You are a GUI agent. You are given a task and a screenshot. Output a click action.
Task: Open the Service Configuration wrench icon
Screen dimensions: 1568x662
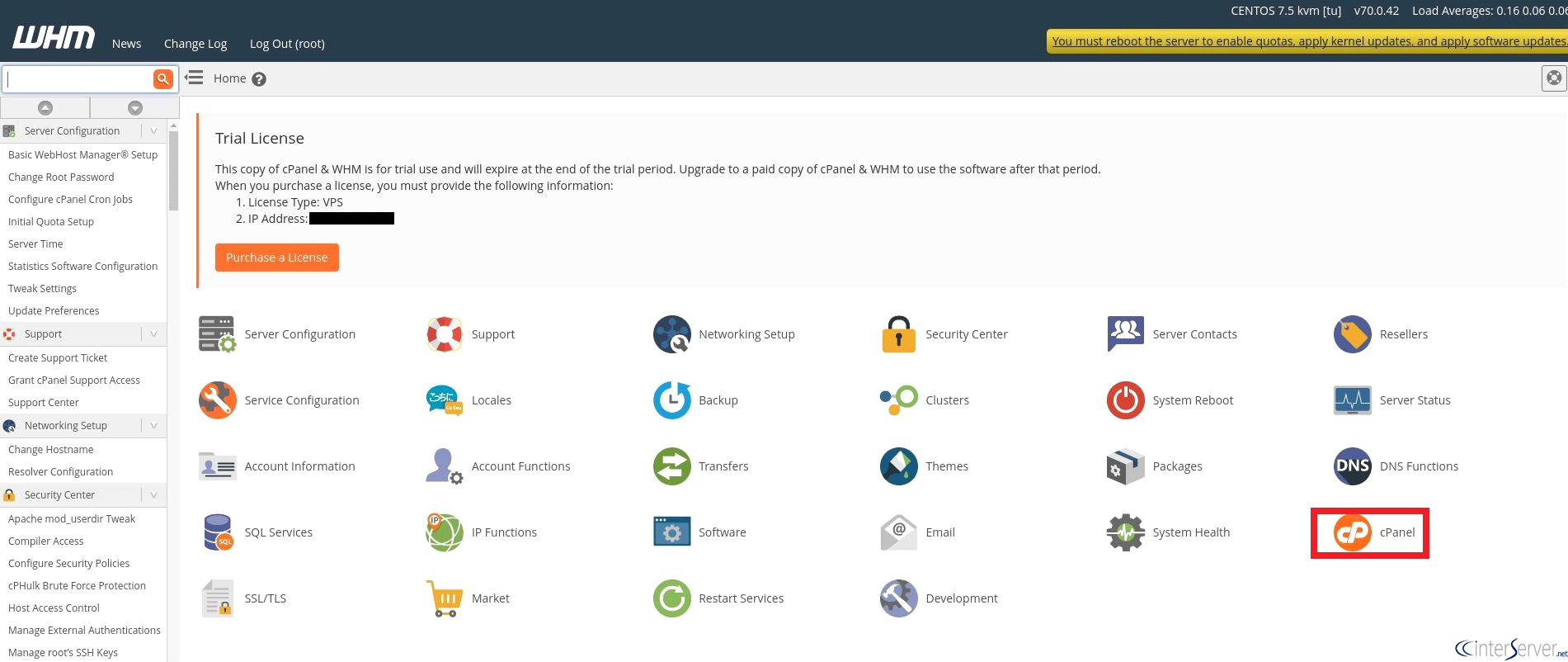pos(218,400)
